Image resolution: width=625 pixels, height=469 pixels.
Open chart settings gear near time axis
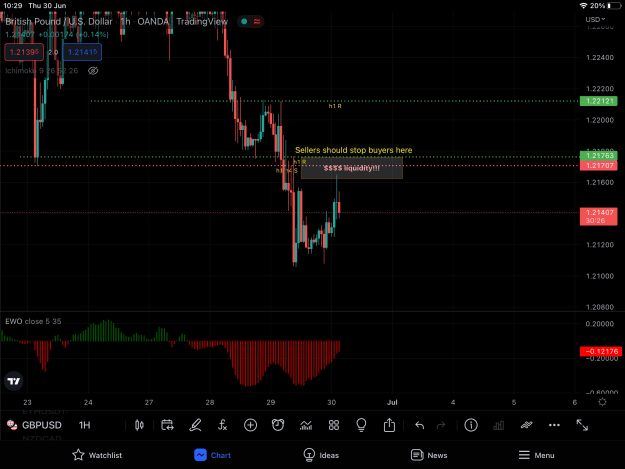click(x=602, y=402)
